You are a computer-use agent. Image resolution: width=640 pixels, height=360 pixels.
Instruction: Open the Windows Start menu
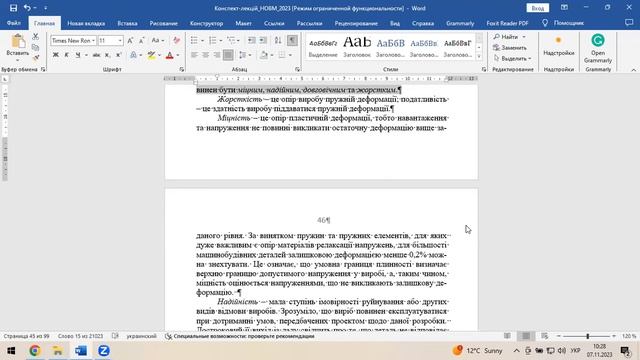coord(11,351)
